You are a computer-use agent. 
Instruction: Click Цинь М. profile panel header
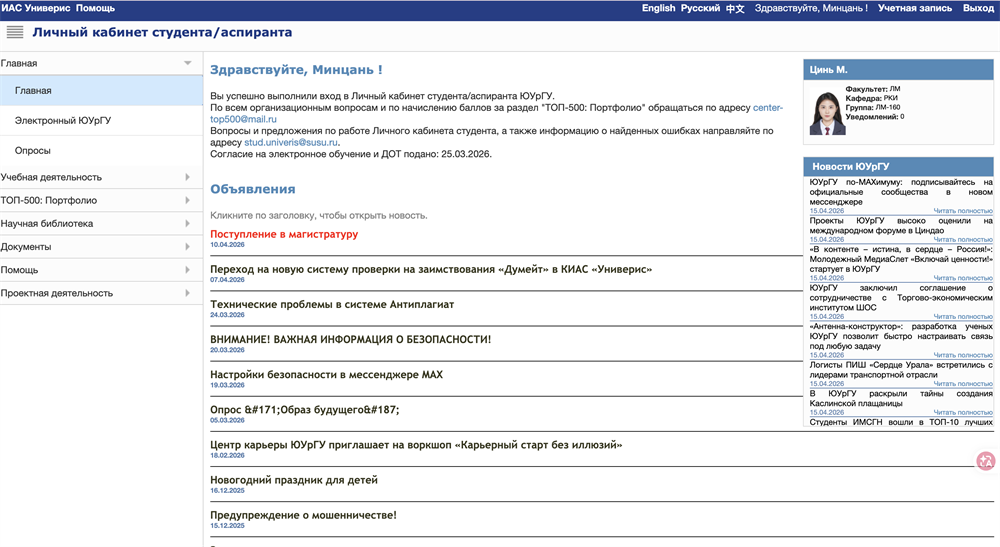pyautogui.click(x=899, y=69)
